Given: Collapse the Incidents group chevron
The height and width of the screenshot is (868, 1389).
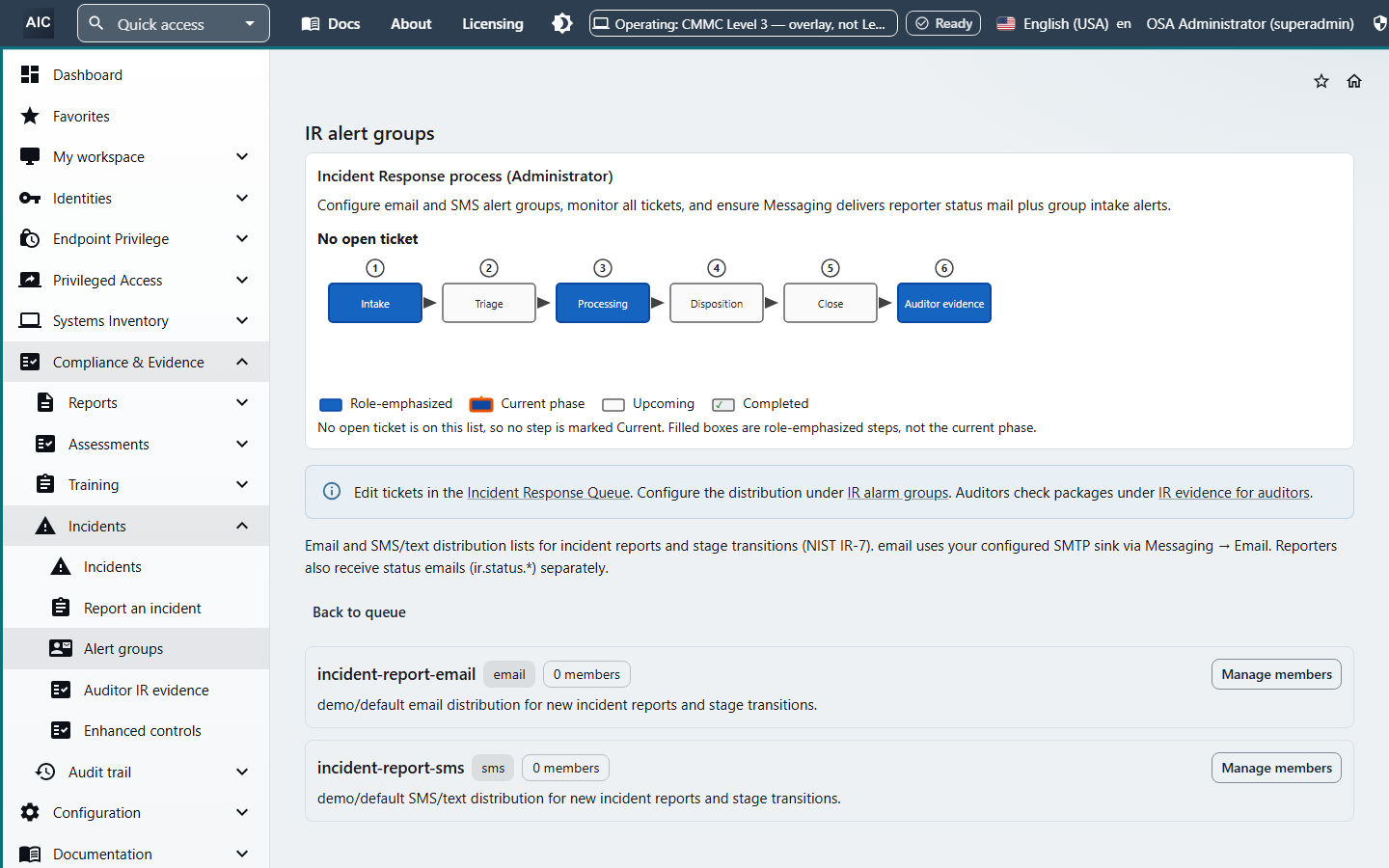Looking at the screenshot, I should 242,526.
